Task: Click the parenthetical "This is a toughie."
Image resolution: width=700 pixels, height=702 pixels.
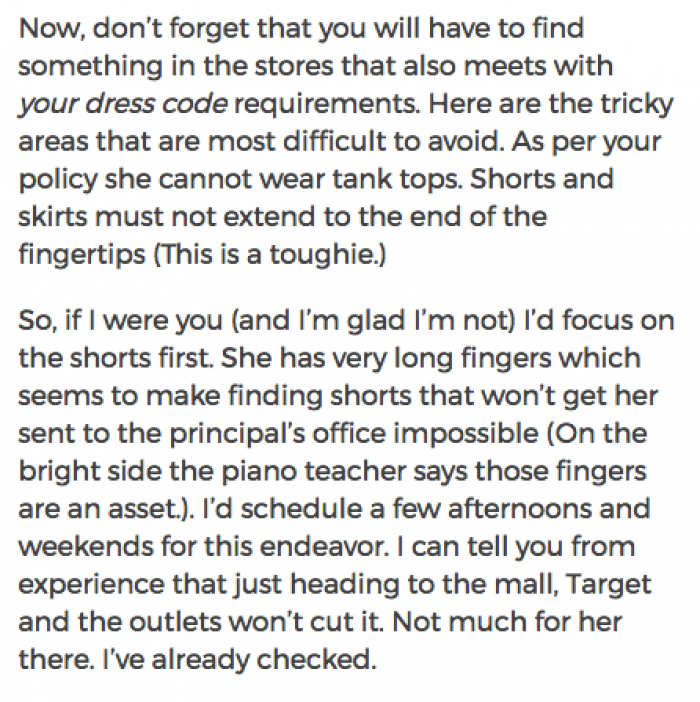Action: coord(269,255)
